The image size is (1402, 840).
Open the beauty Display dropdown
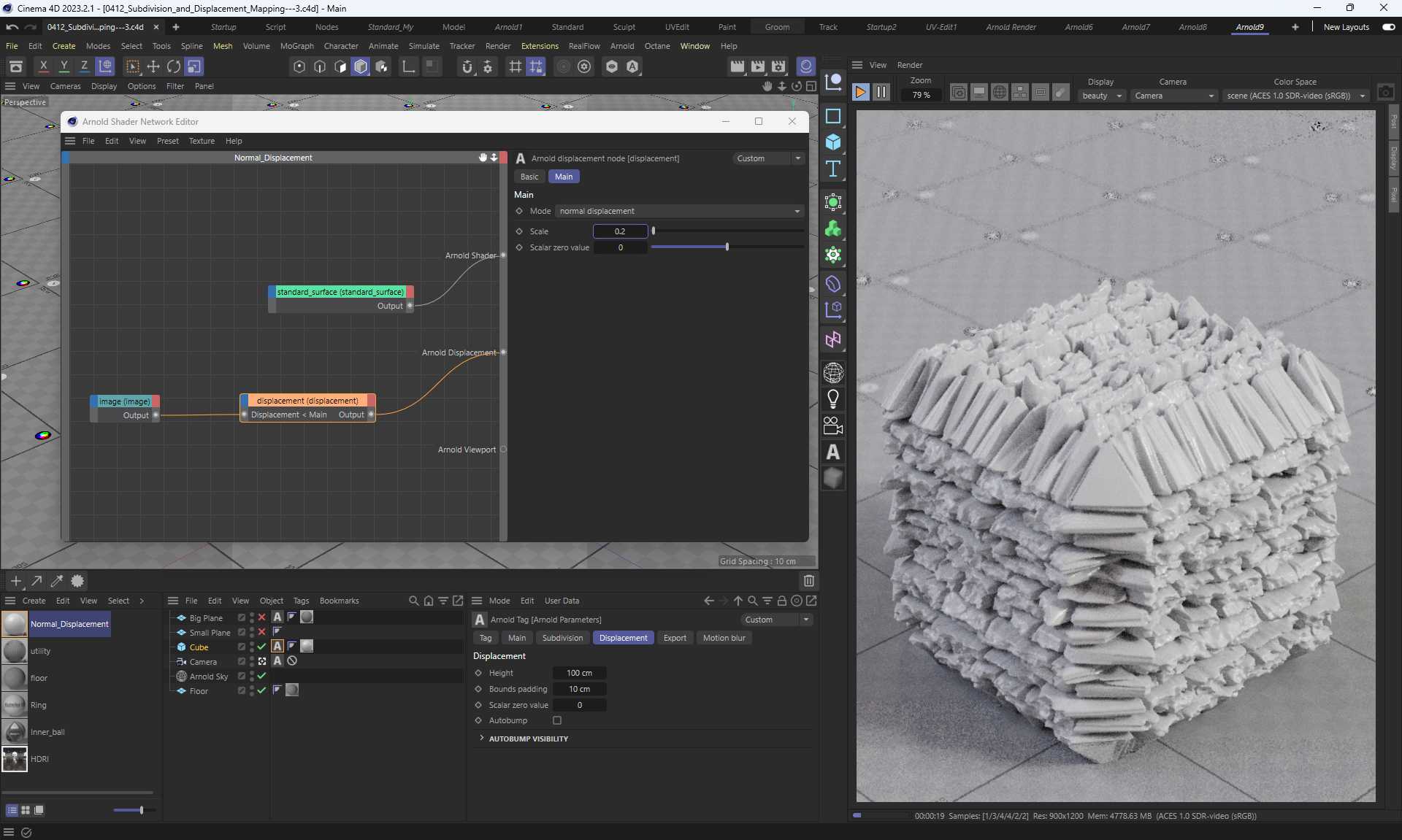(1101, 96)
